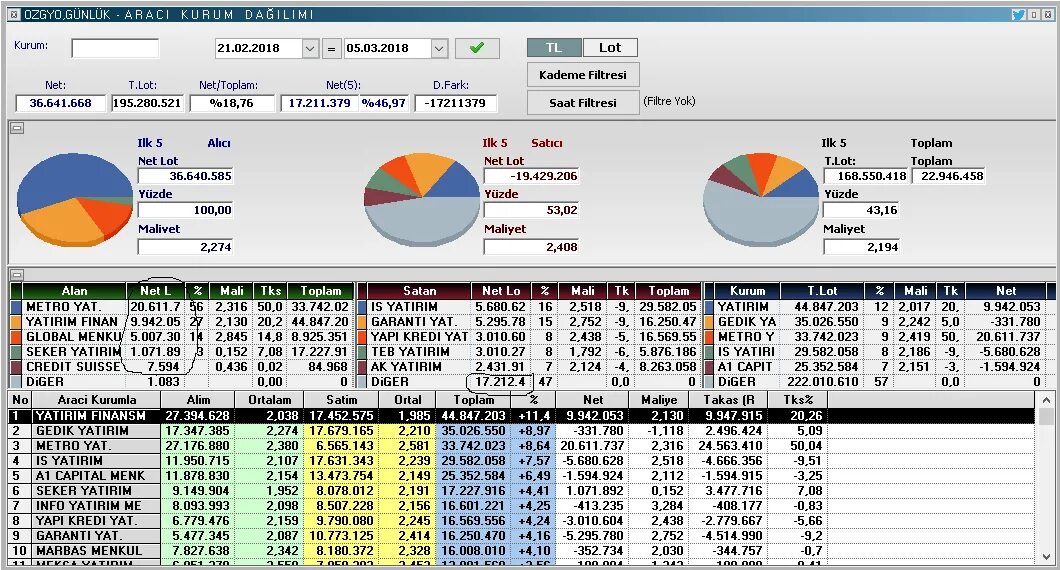Select row 5 A1 CAPITAL MENK
Screen dimensions: 1060x570
(x=521, y=475)
